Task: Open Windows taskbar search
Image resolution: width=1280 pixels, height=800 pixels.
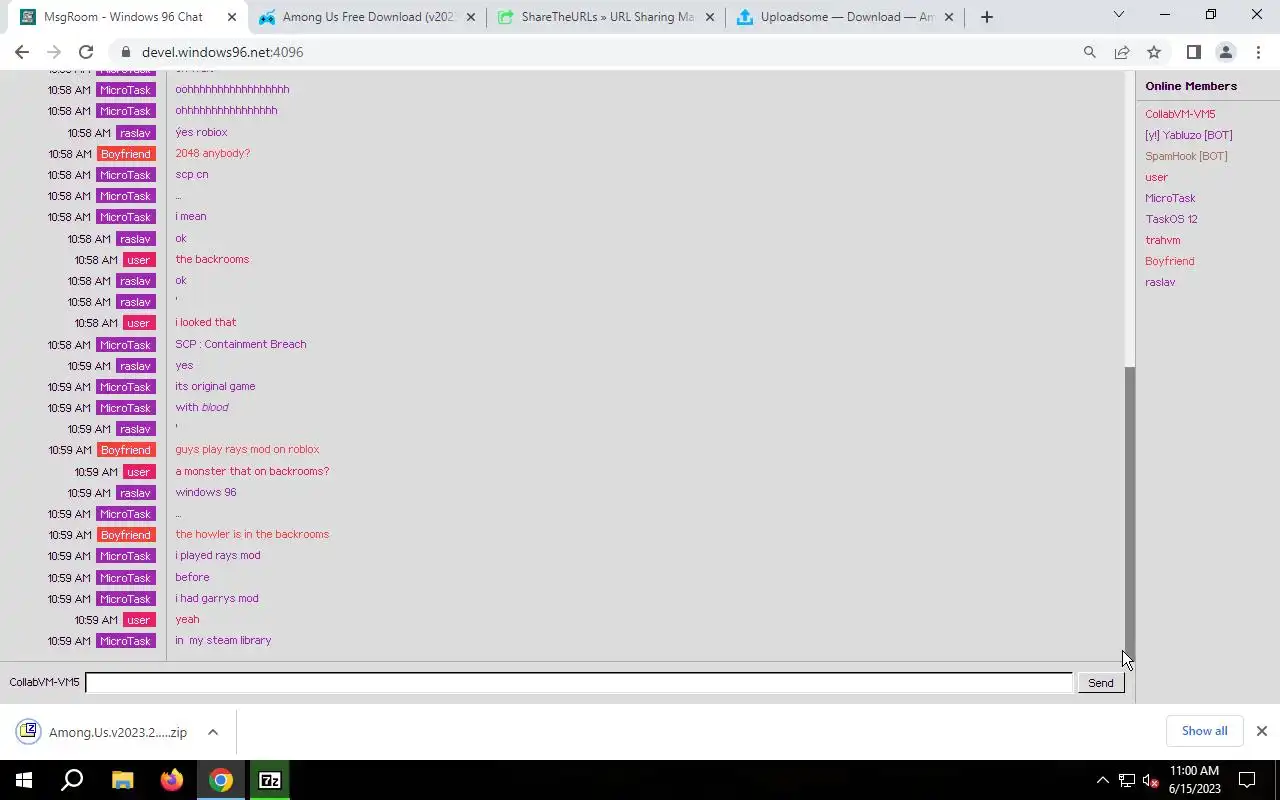Action: [x=72, y=780]
